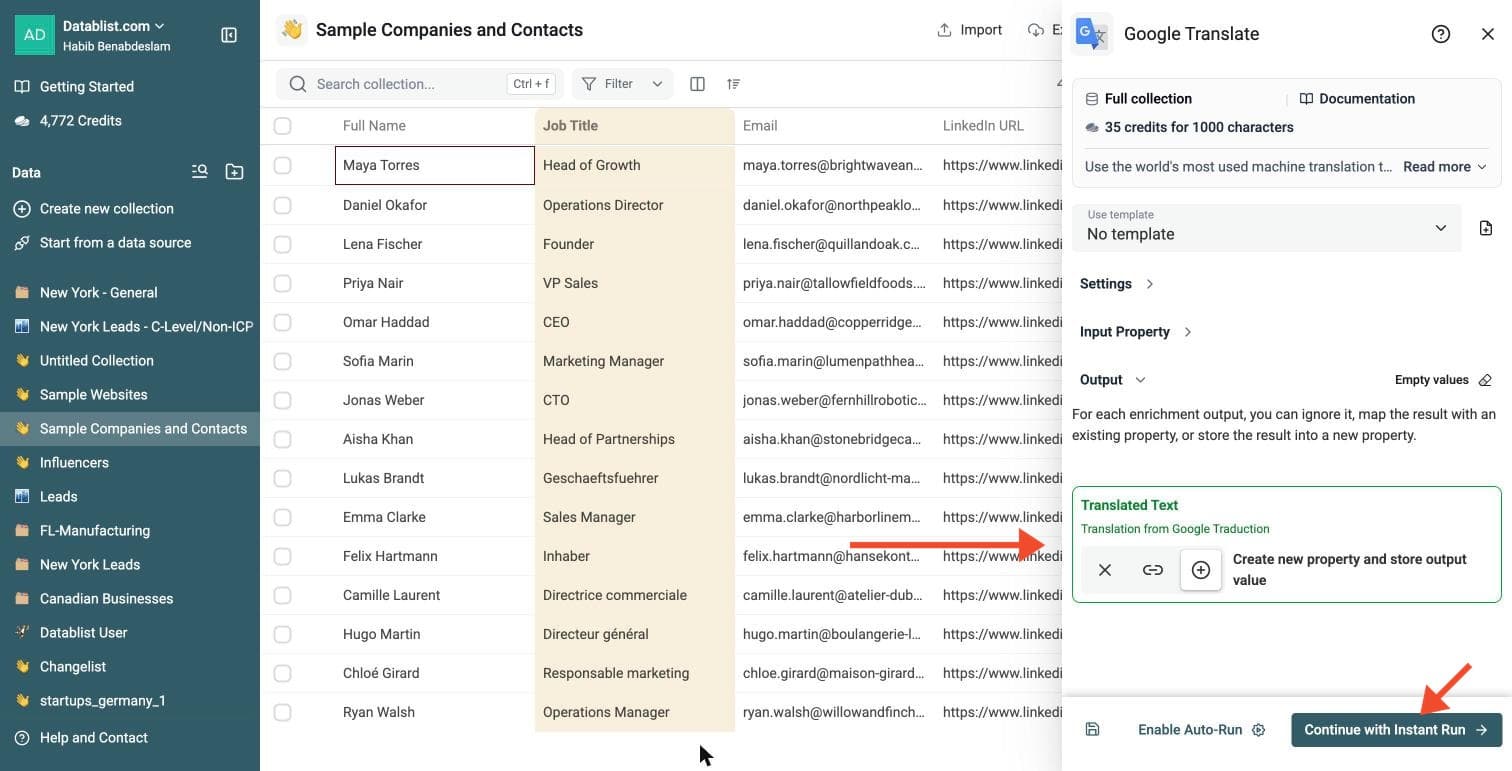
Task: Check the Lena Fischer row checkbox
Action: tap(282, 244)
